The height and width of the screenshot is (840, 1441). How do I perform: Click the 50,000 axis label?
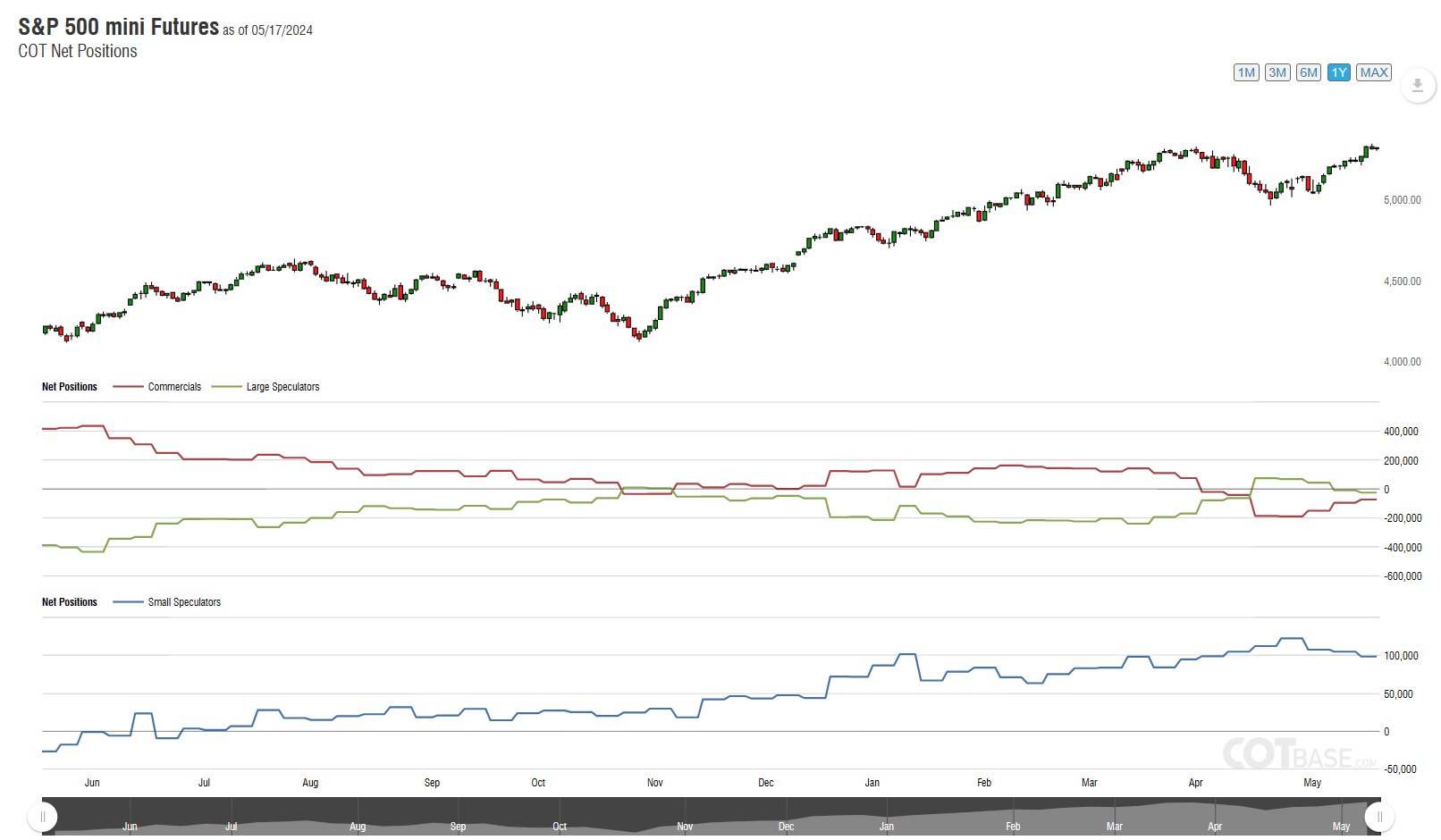click(x=1399, y=694)
